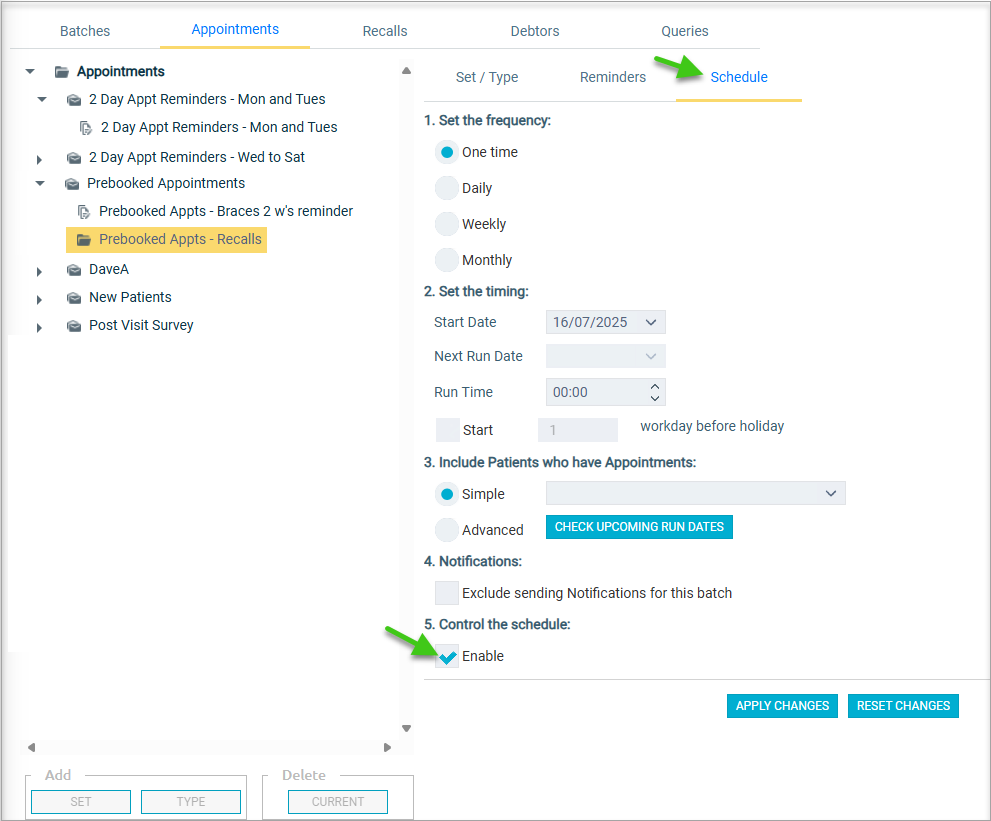Screen dimensions: 991x821
Task: Select the 2 Day Appt Reminders - Wed to Sat item
Action: point(197,157)
